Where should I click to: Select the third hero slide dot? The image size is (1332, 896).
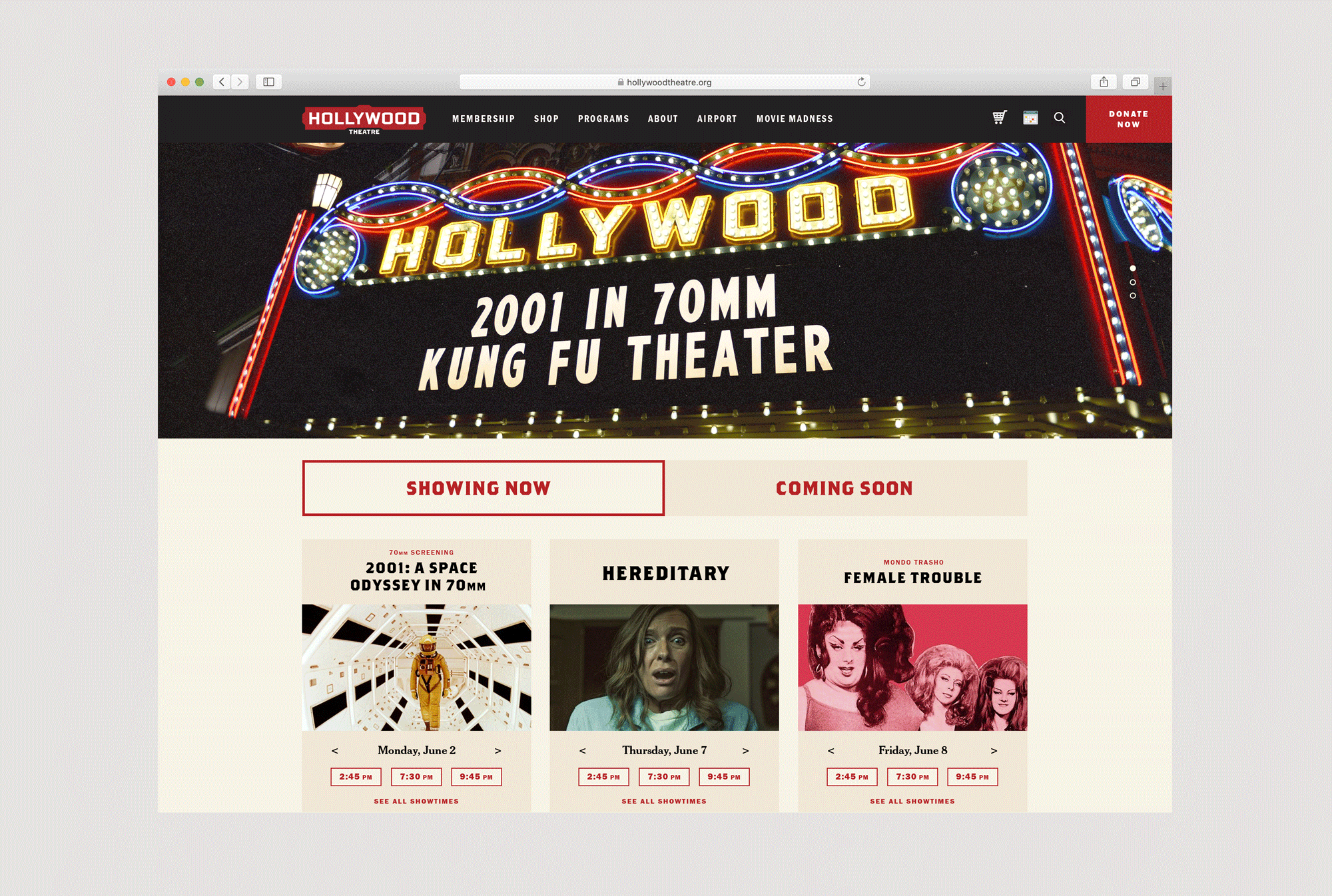pyautogui.click(x=1133, y=296)
